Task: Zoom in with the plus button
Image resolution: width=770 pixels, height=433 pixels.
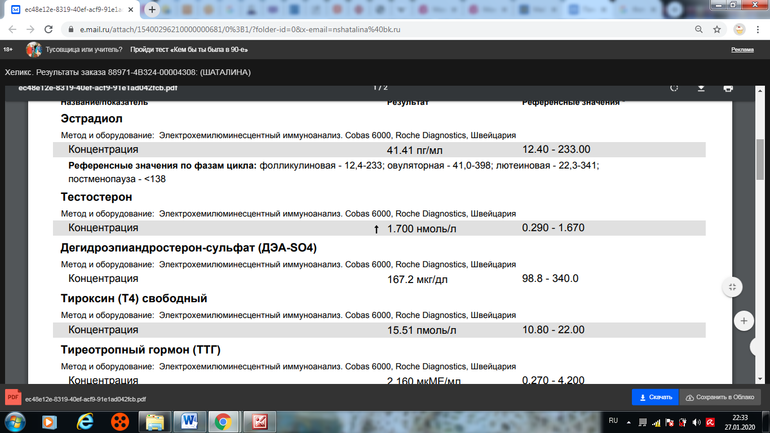Action: coord(743,321)
